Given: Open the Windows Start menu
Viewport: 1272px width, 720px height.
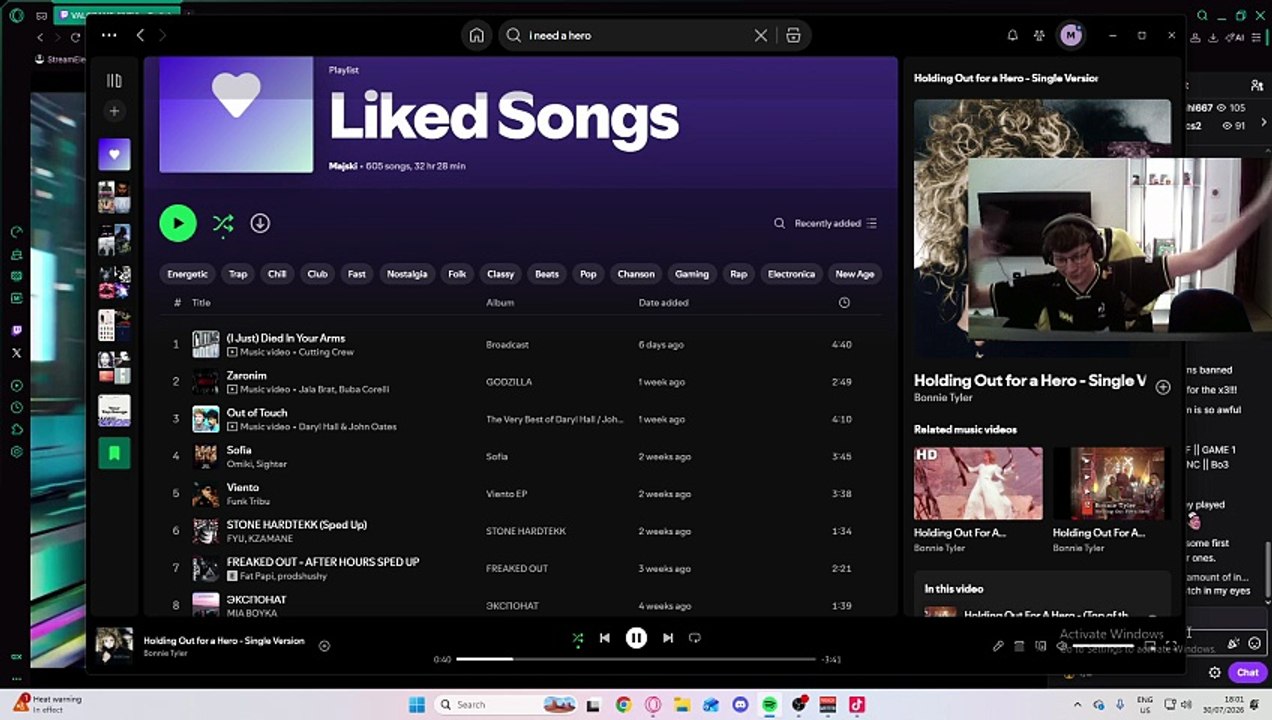Looking at the screenshot, I should tap(417, 705).
